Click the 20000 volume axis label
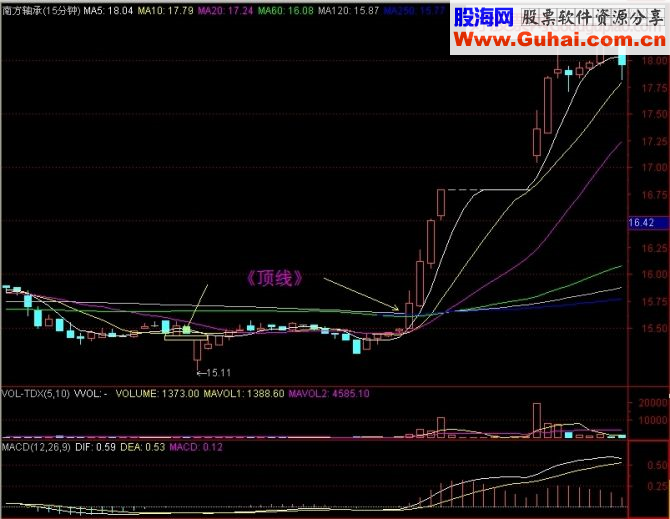This screenshot has width=670, height=519. tap(653, 402)
